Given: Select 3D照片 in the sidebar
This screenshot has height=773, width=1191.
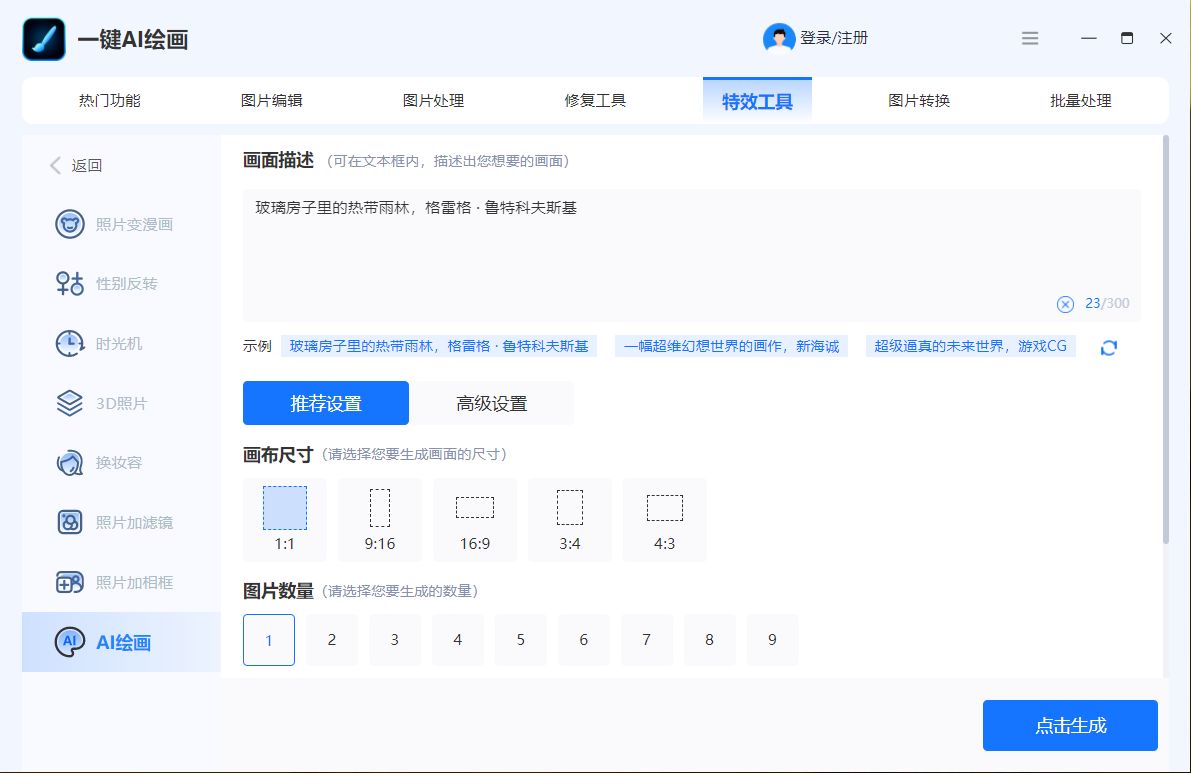Looking at the screenshot, I should pyautogui.click(x=122, y=403).
